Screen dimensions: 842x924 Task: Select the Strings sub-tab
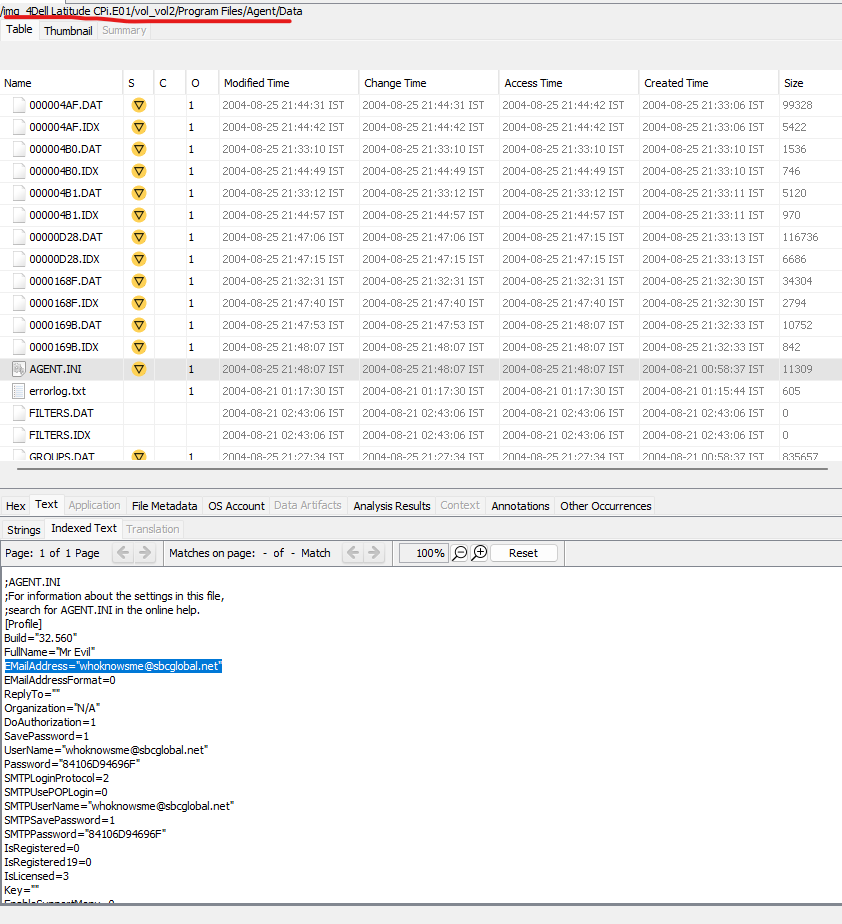pos(22,528)
